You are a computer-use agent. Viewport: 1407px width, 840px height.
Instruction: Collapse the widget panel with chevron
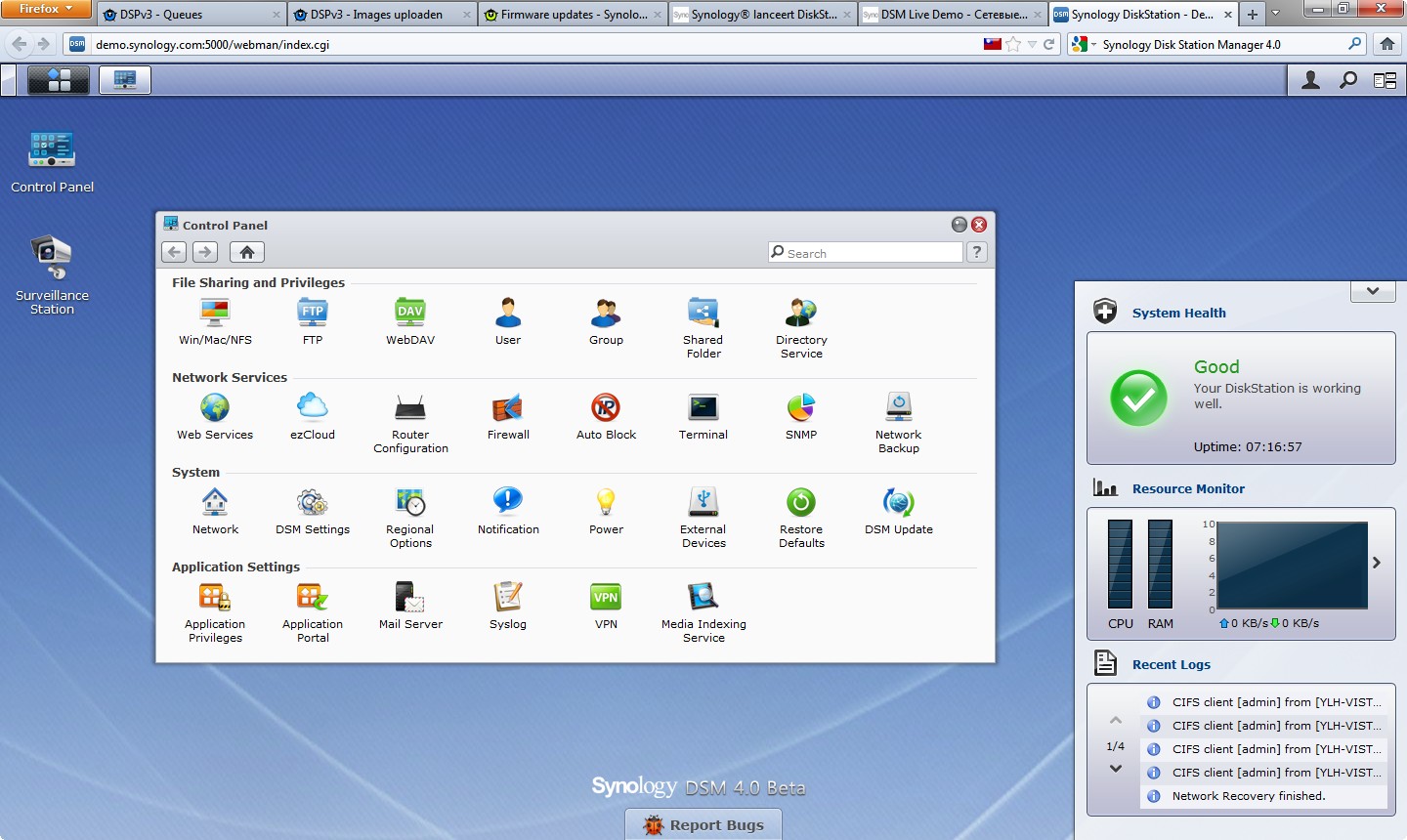pos(1373,291)
